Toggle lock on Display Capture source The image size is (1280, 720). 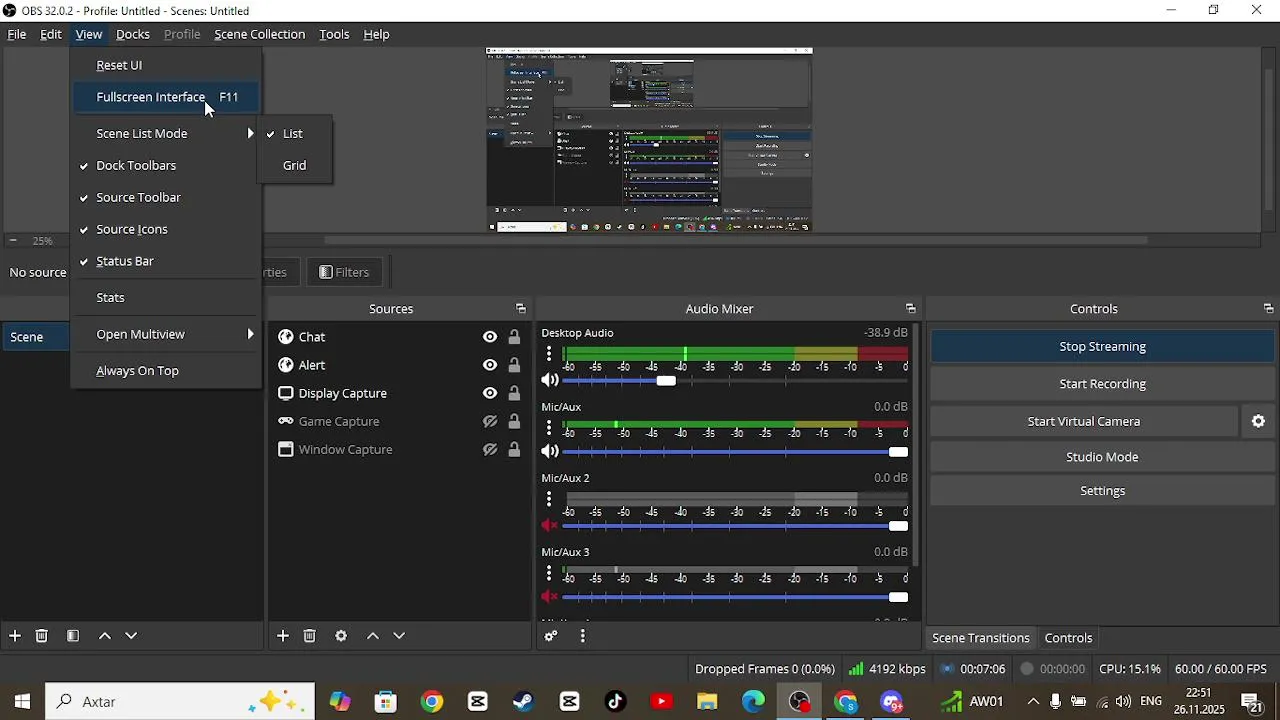514,393
